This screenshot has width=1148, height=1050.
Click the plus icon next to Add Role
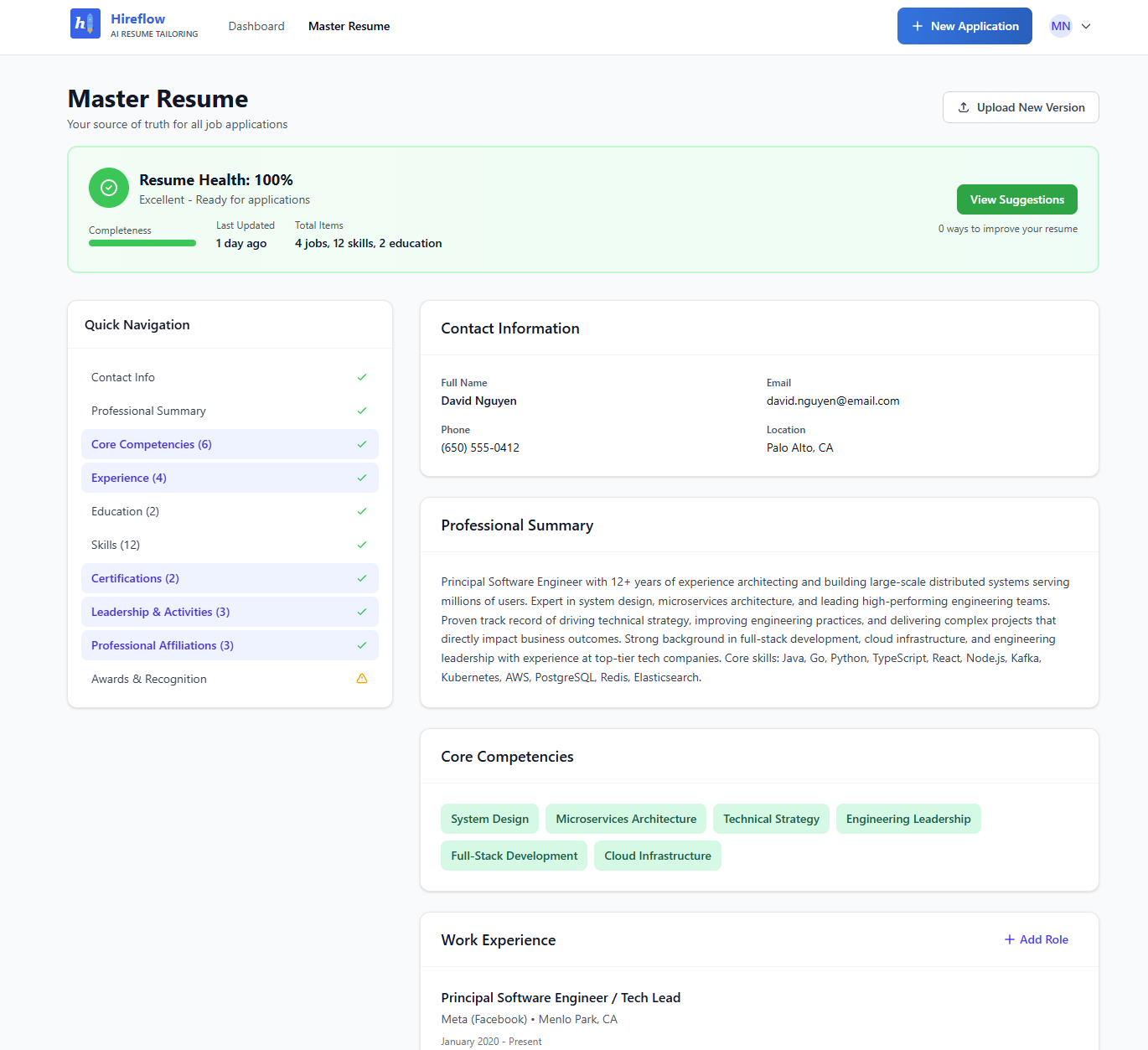tap(1010, 939)
